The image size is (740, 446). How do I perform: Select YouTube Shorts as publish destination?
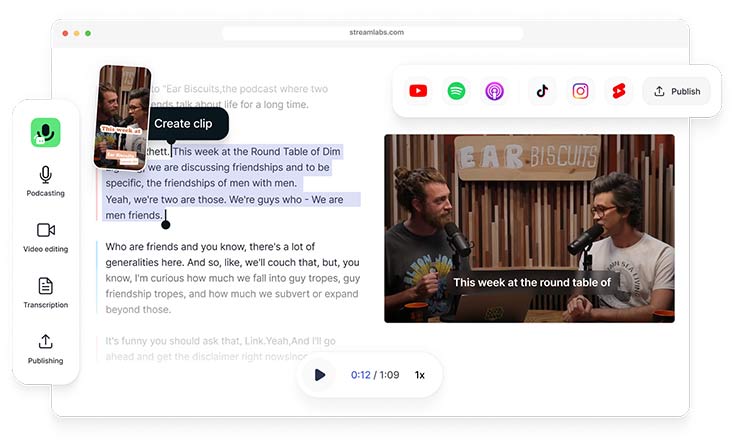pyautogui.click(x=618, y=91)
